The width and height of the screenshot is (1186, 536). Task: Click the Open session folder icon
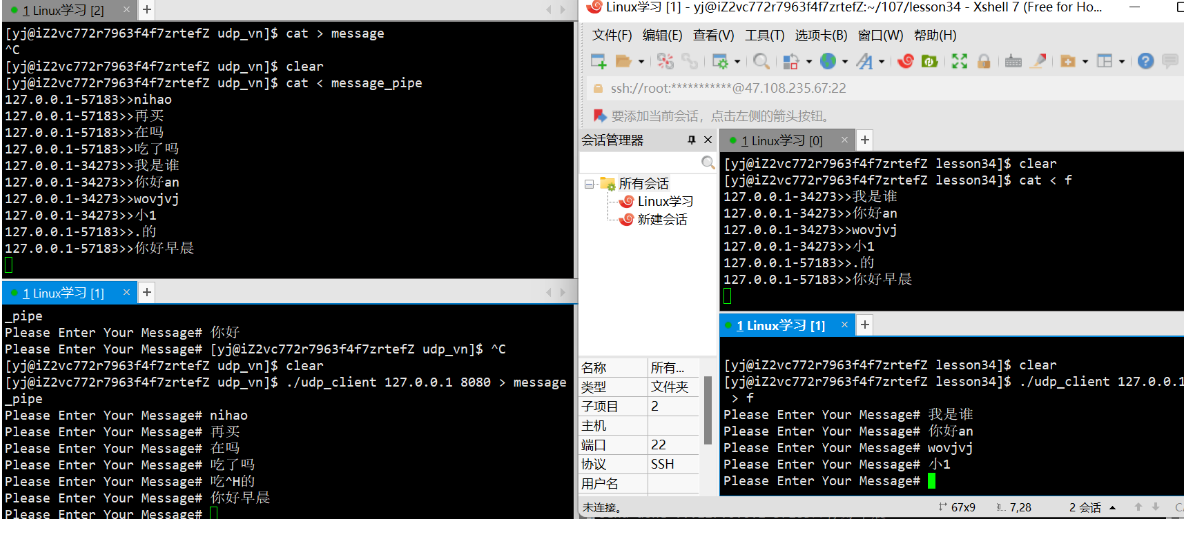623,61
